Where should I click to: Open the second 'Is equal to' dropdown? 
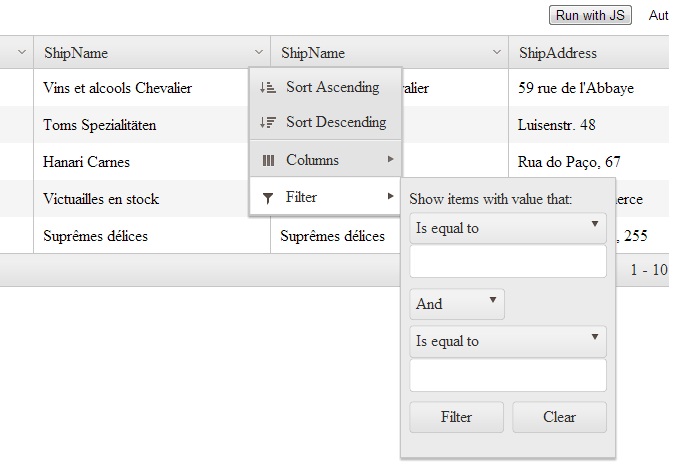[508, 341]
